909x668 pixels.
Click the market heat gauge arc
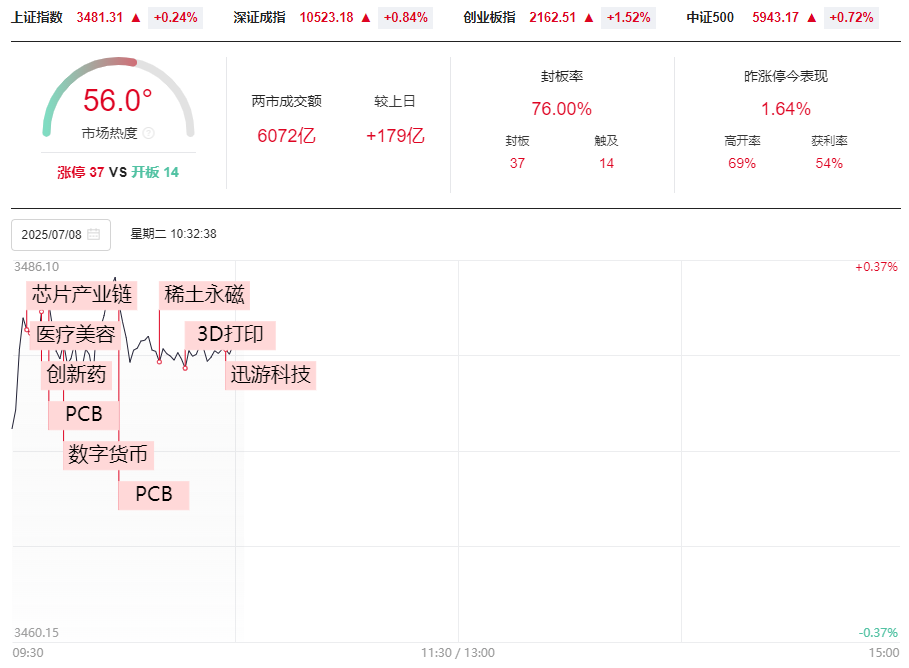pyautogui.click(x=118, y=96)
